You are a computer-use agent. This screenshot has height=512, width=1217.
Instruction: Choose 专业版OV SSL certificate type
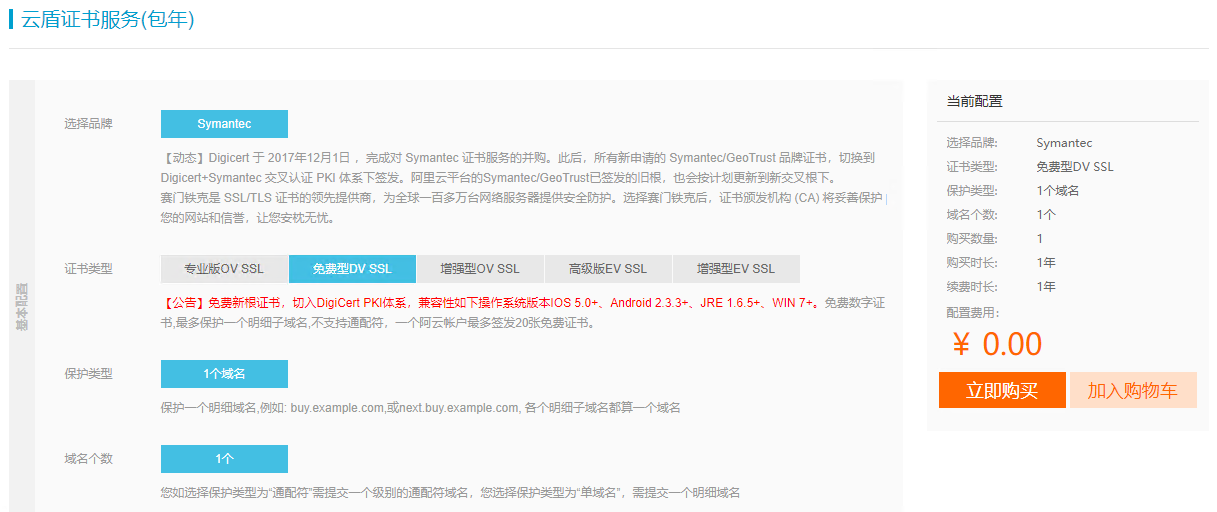[x=224, y=269]
